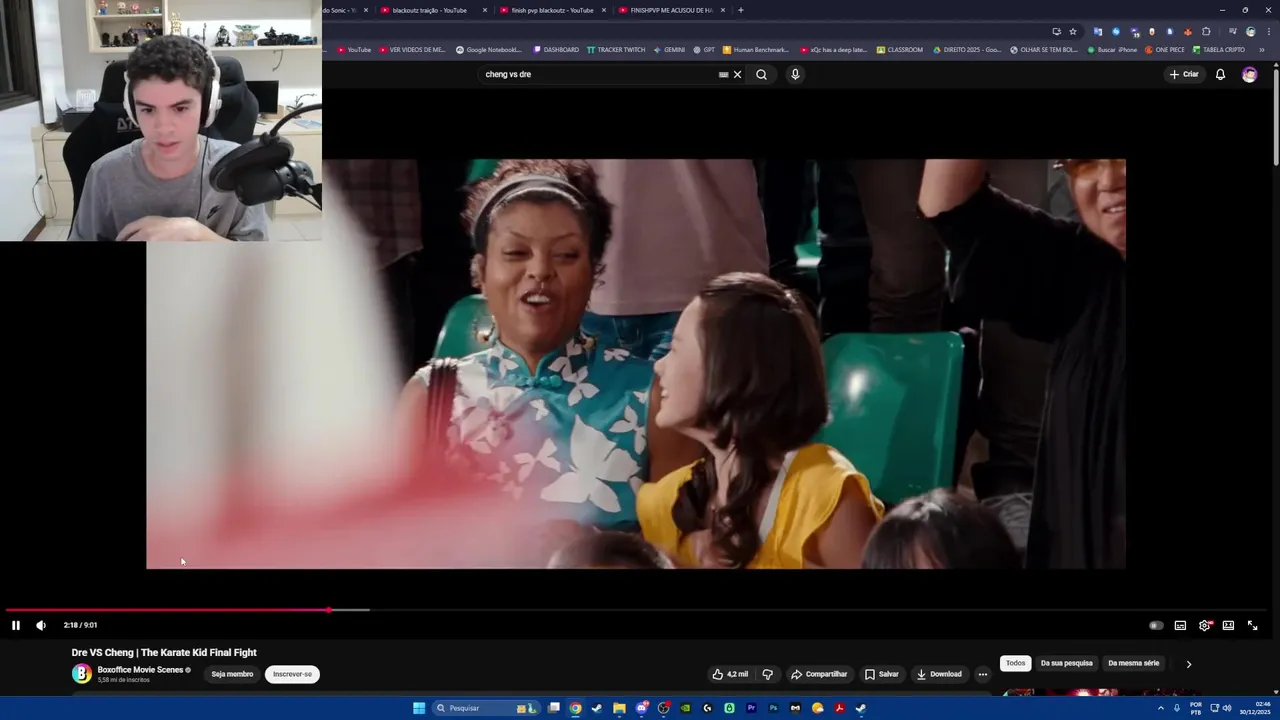This screenshot has width=1280, height=720.
Task: Open Chrome extensions puzzle icon
Action: click(1206, 31)
